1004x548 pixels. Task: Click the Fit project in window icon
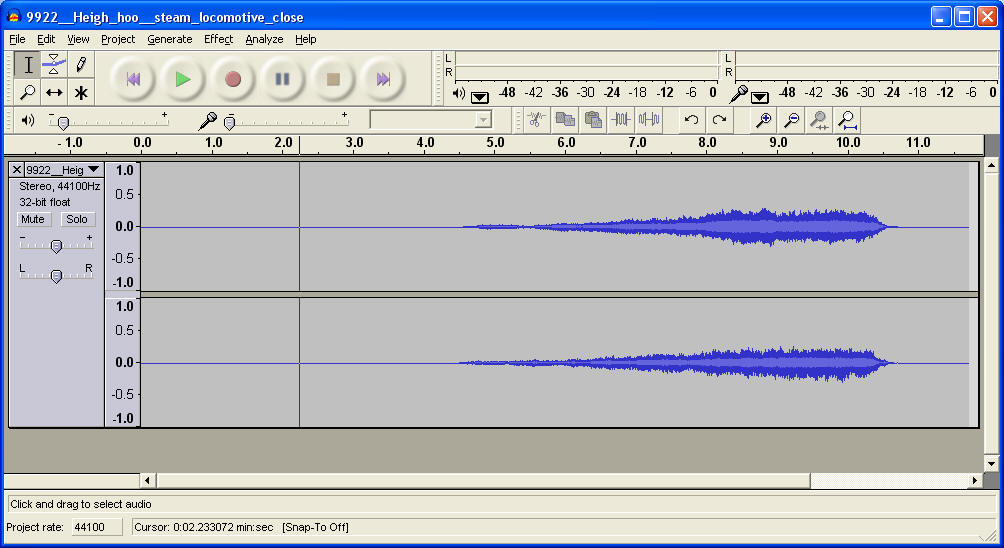coord(847,120)
